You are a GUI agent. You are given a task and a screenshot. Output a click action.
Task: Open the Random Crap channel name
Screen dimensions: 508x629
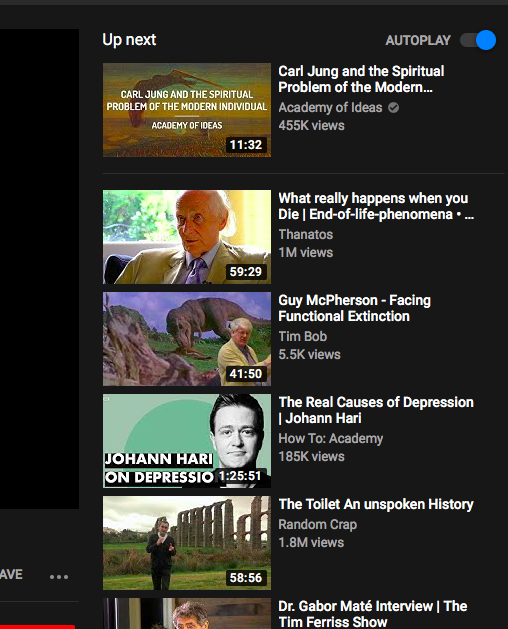pyautogui.click(x=317, y=524)
